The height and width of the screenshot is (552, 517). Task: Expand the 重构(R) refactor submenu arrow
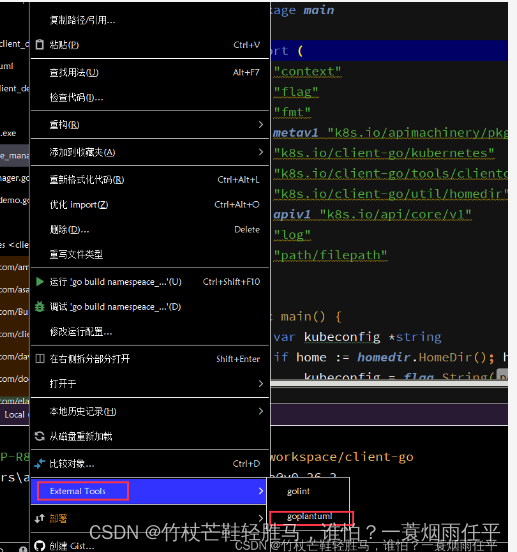(261, 125)
